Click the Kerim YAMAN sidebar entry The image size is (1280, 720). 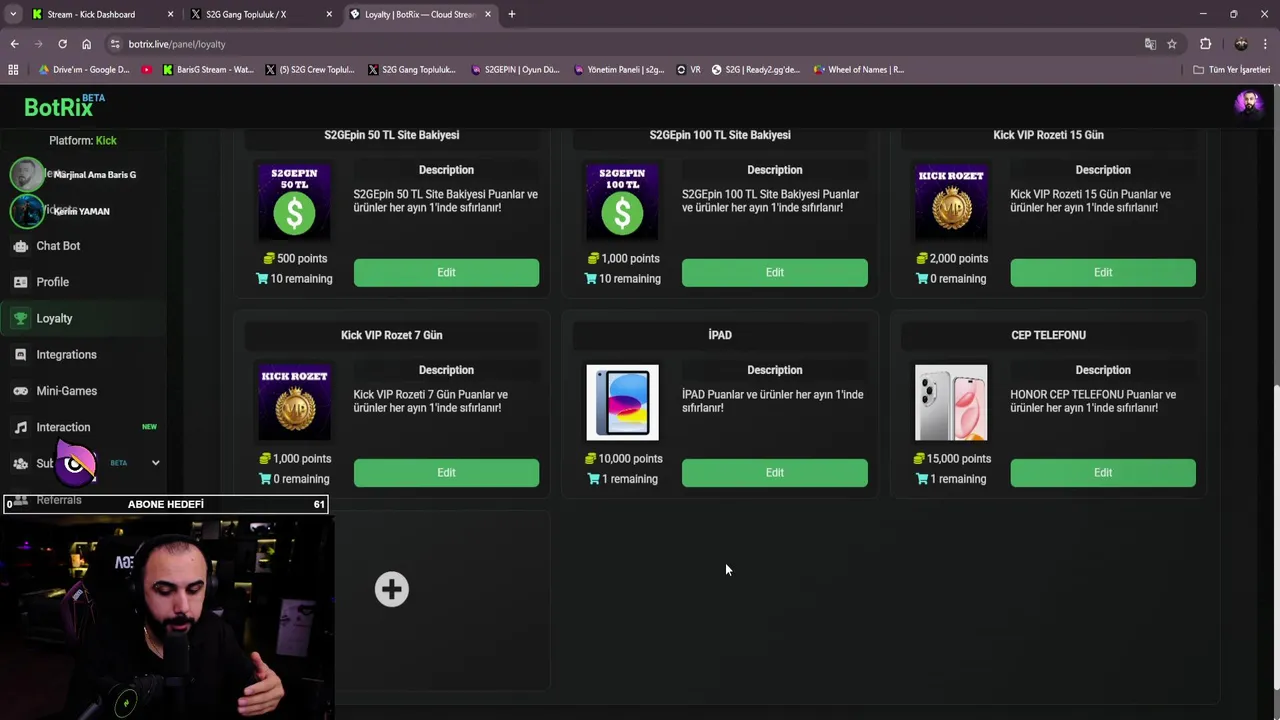[x=60, y=211]
